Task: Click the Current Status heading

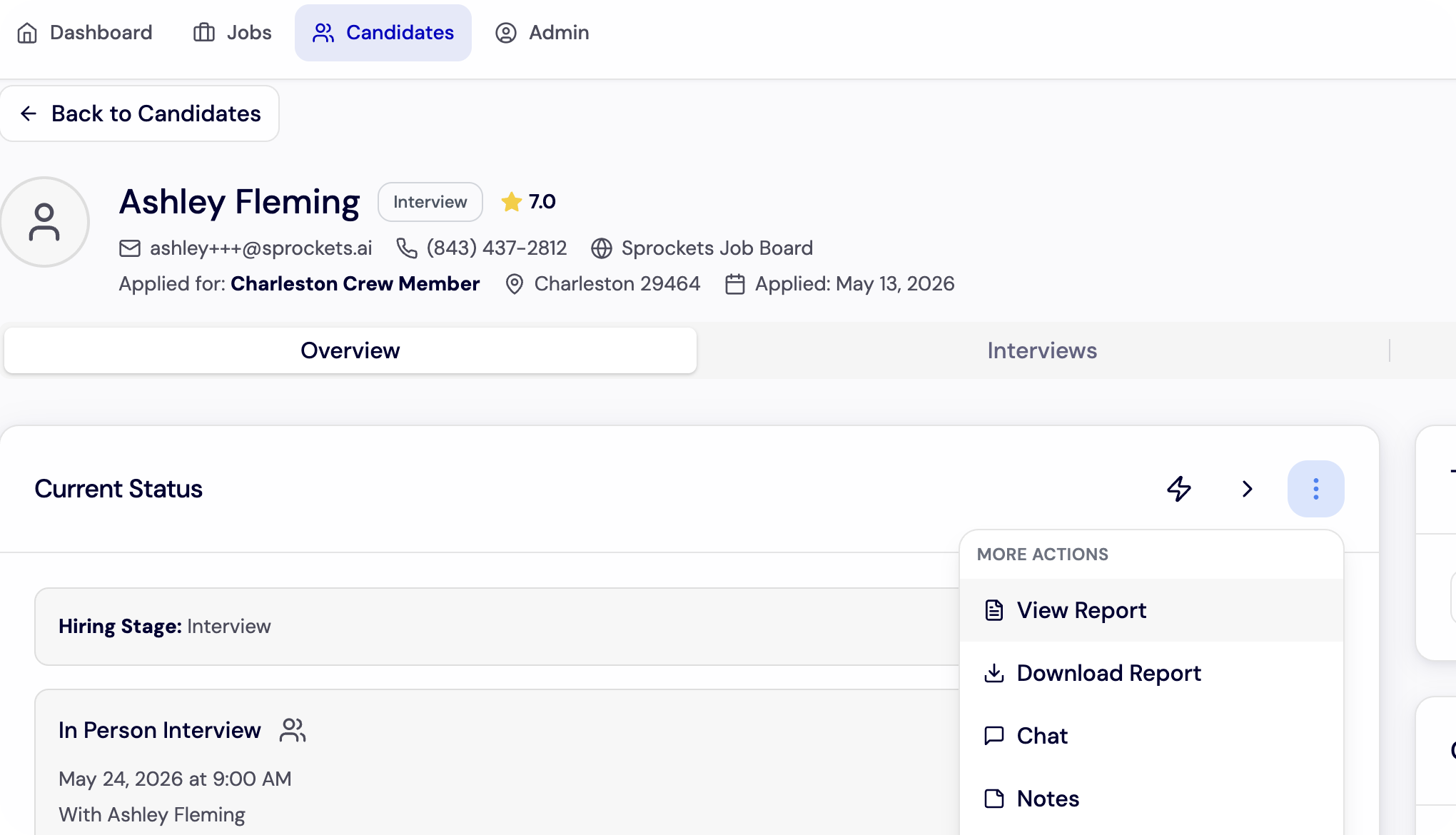Action: click(118, 489)
